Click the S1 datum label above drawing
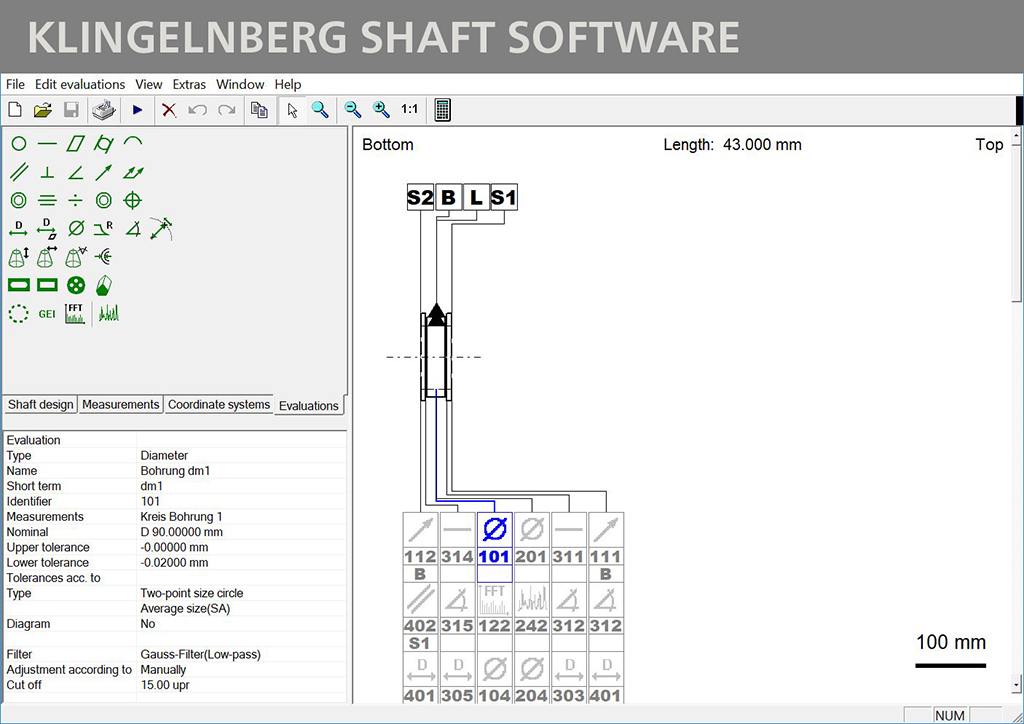Viewport: 1024px width, 724px height. (504, 197)
